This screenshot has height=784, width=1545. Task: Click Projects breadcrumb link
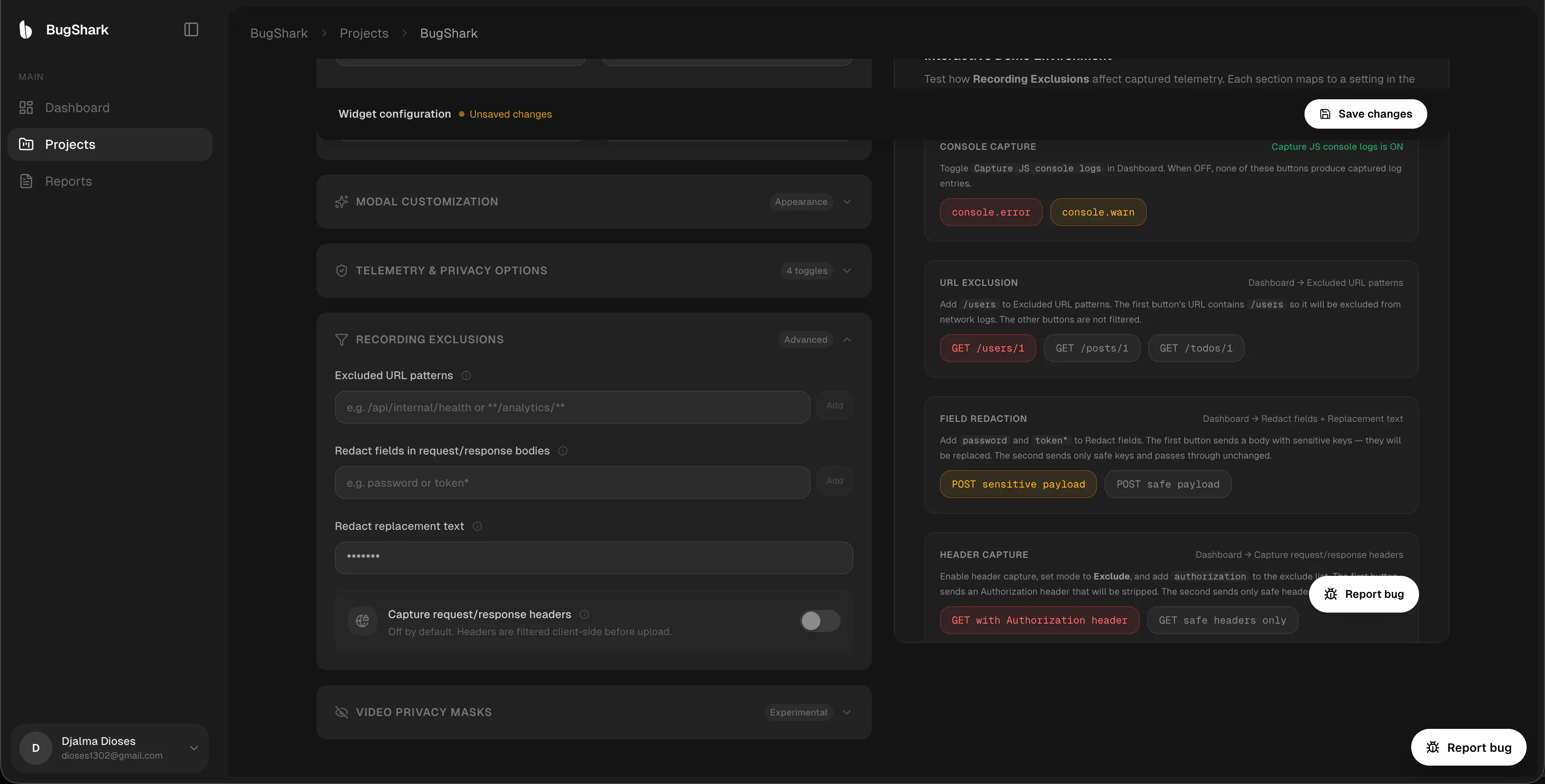tap(364, 33)
